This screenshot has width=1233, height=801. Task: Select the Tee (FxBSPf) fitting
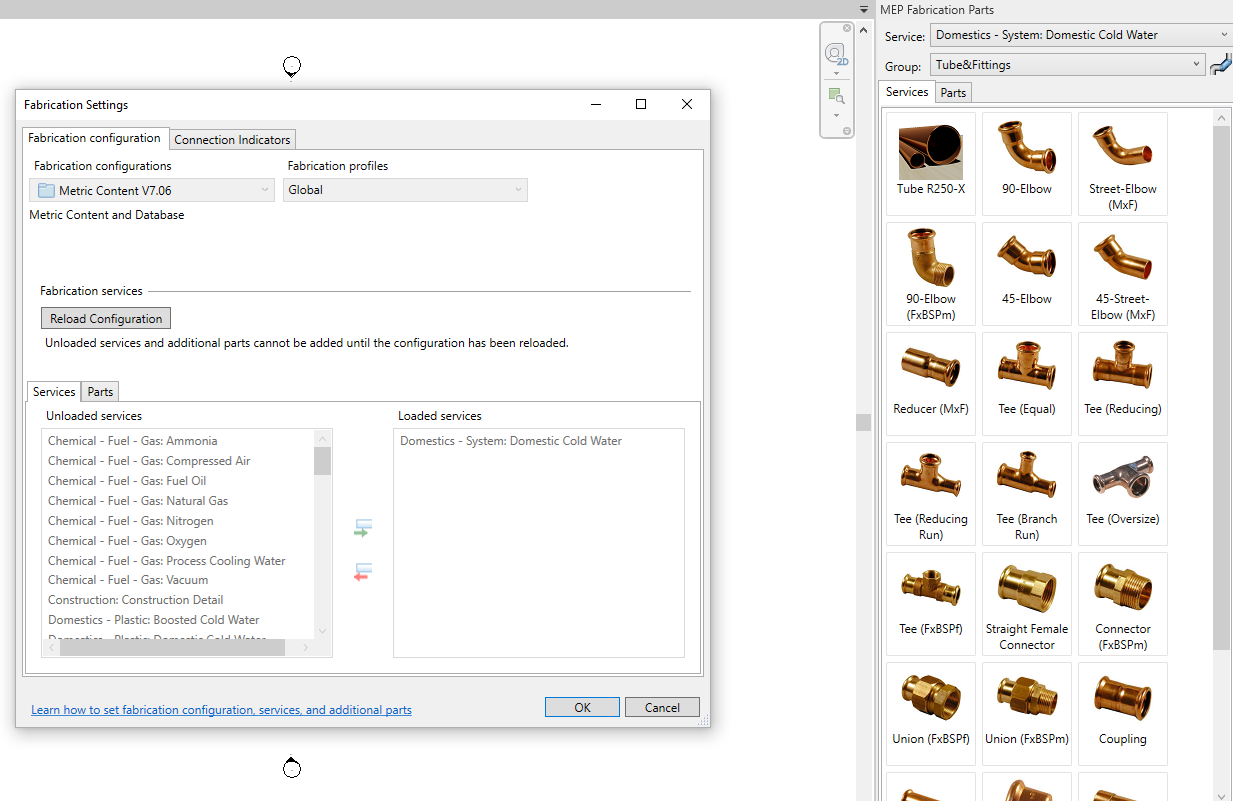coord(931,603)
